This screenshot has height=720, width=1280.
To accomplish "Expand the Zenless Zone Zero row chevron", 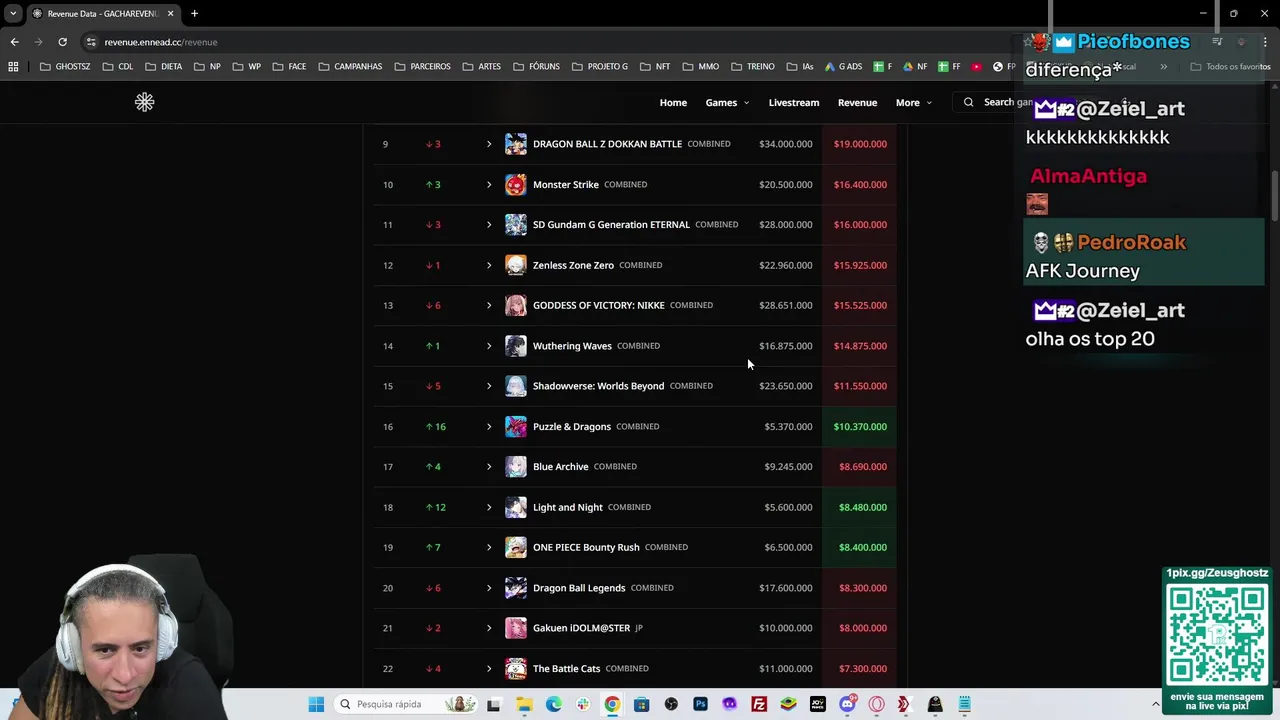I will tap(489, 265).
